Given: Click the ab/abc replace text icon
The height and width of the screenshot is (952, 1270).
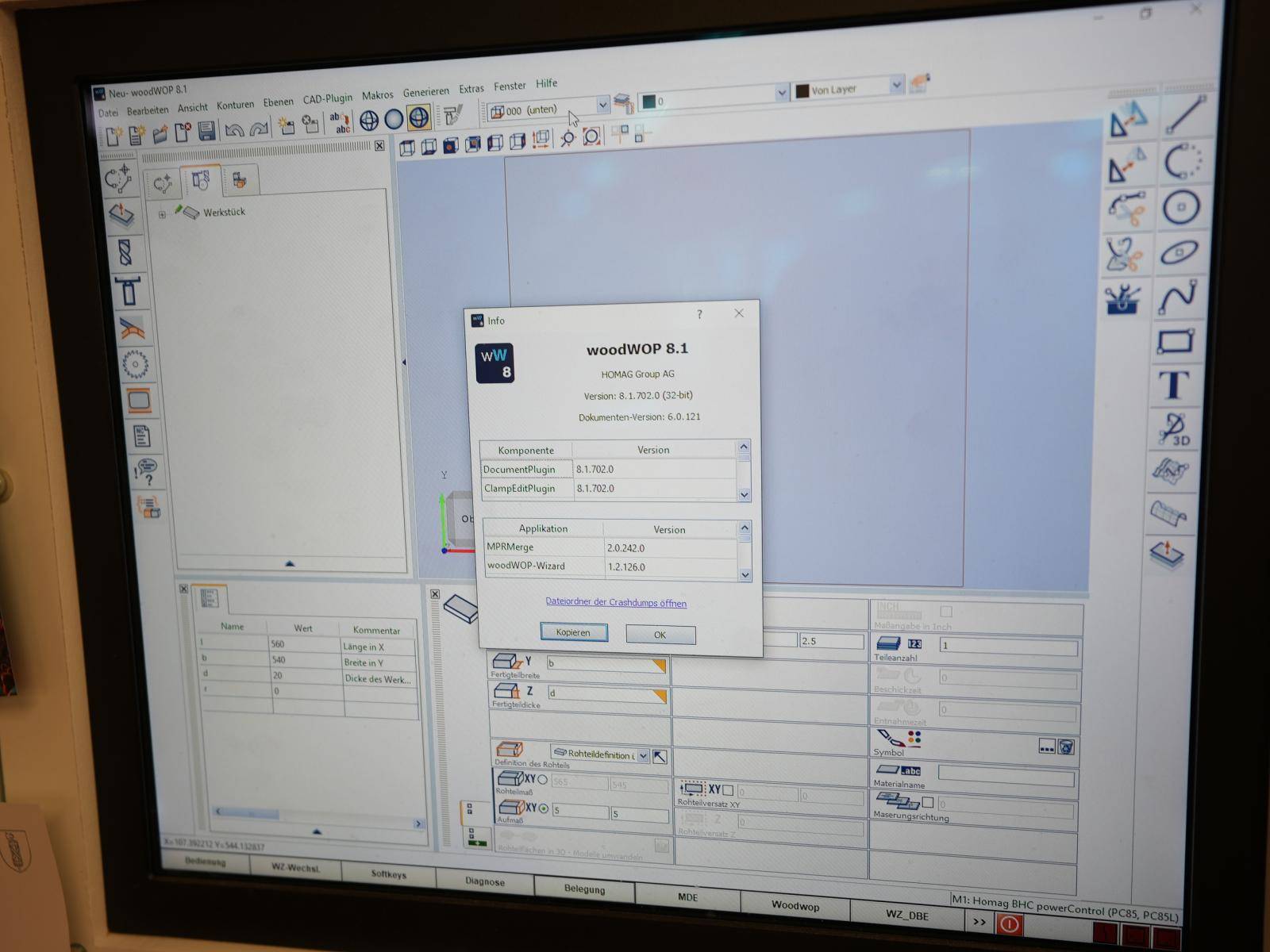Looking at the screenshot, I should tap(341, 123).
